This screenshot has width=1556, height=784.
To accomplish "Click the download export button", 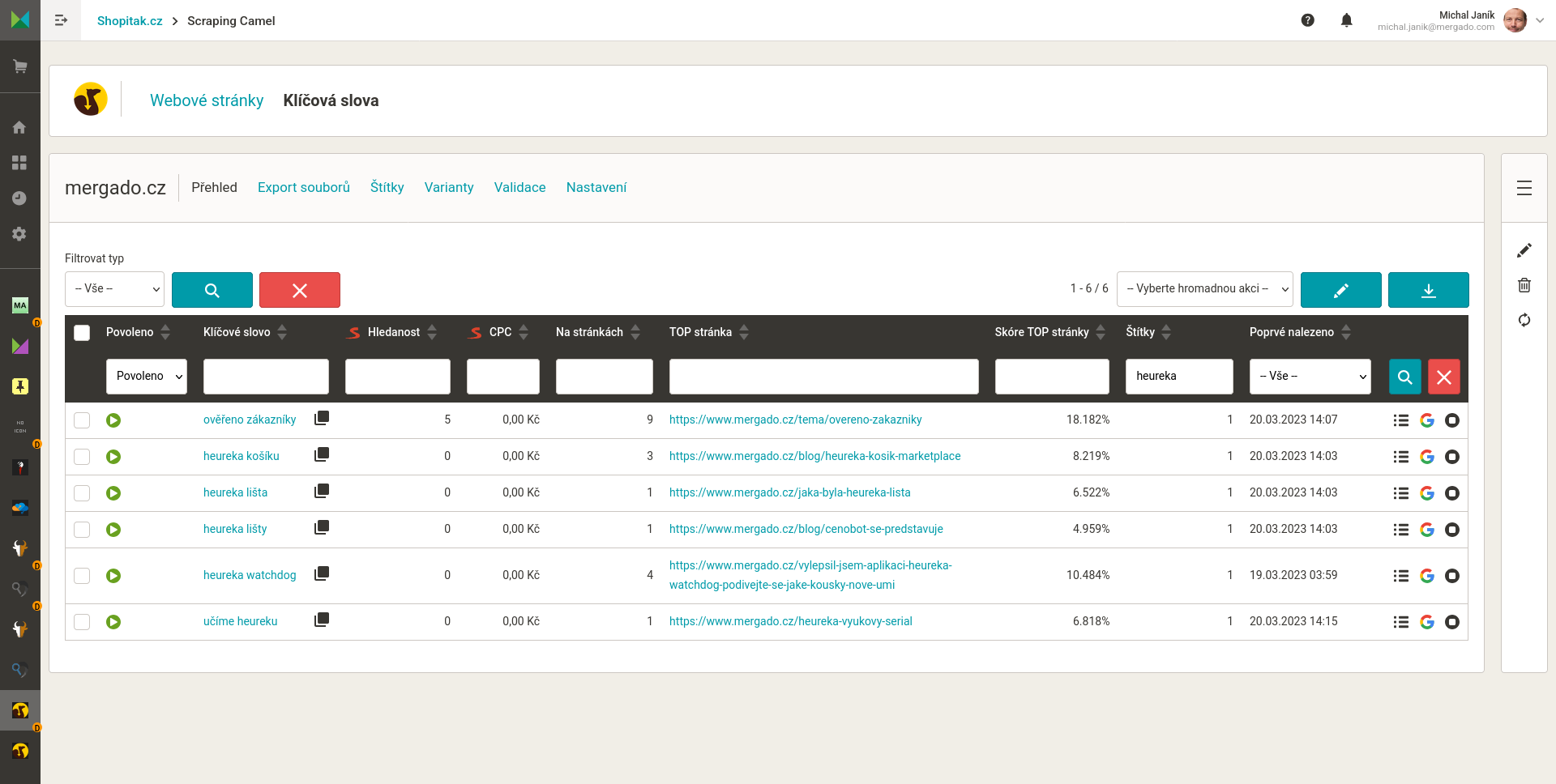I will tap(1428, 290).
